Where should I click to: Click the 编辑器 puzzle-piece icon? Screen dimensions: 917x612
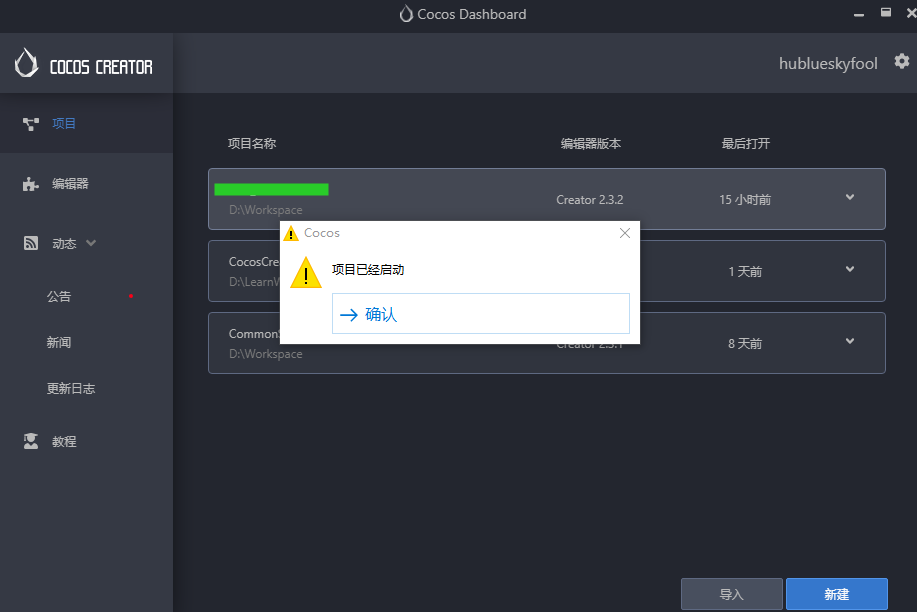pos(31,184)
